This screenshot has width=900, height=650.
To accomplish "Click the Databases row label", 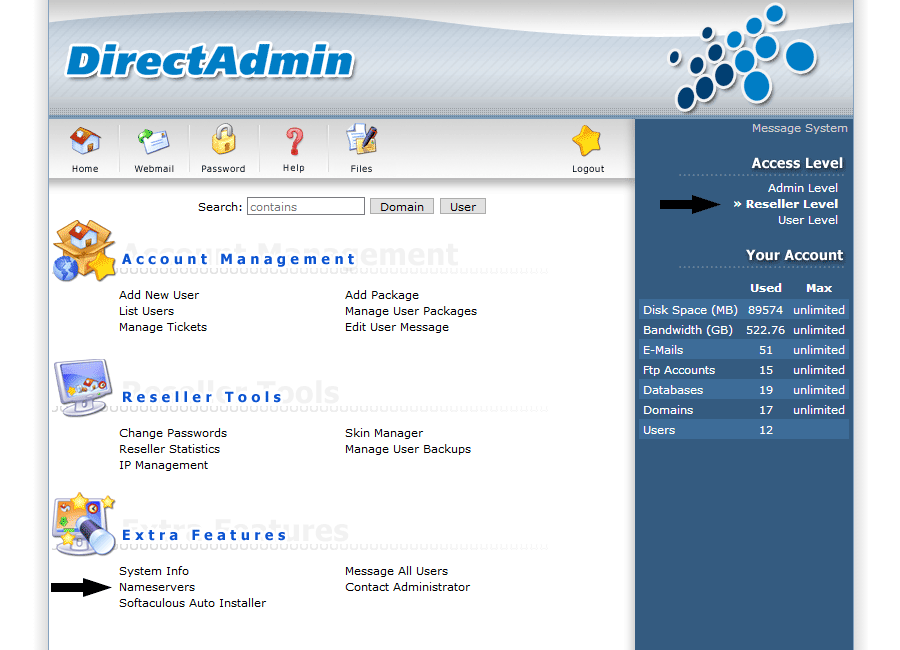I will (673, 390).
